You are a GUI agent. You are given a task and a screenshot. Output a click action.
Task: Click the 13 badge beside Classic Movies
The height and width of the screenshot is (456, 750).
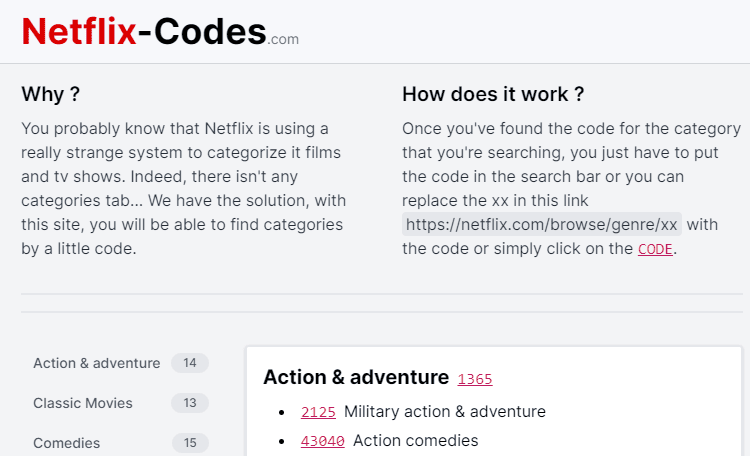190,403
